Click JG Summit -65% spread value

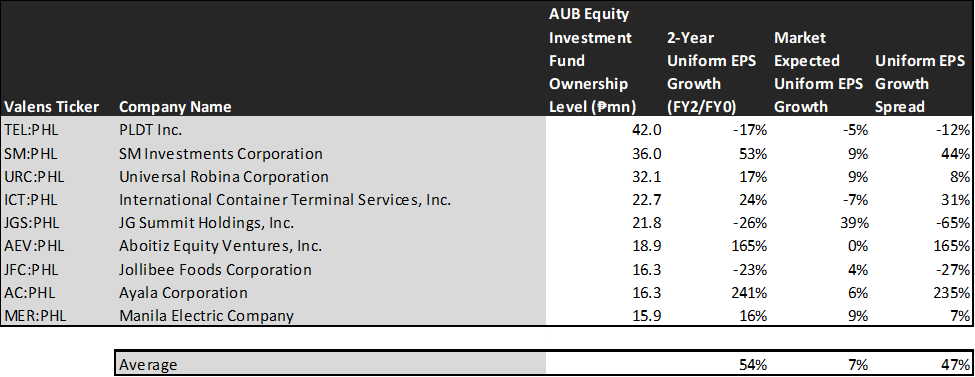point(954,223)
